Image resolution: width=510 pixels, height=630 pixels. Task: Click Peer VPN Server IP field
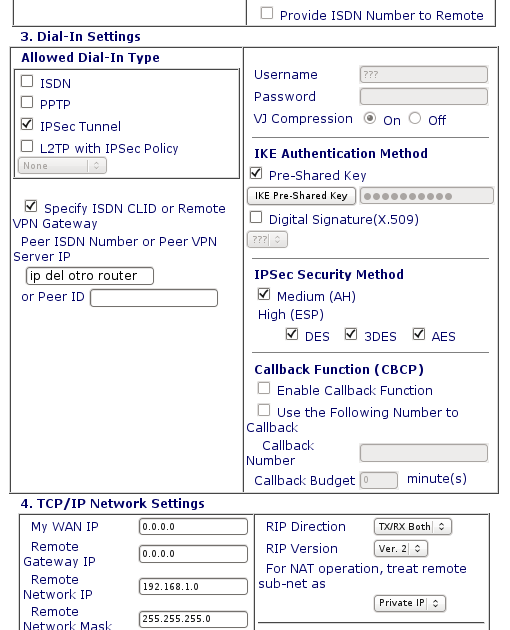coord(90,276)
